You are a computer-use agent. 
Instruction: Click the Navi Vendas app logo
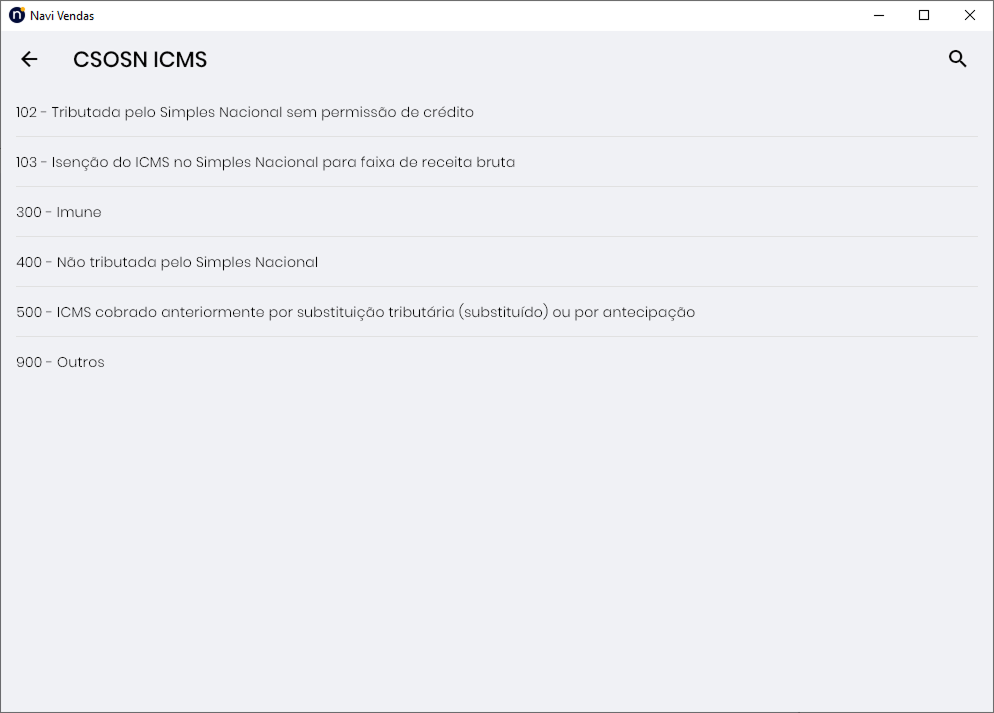(x=17, y=15)
